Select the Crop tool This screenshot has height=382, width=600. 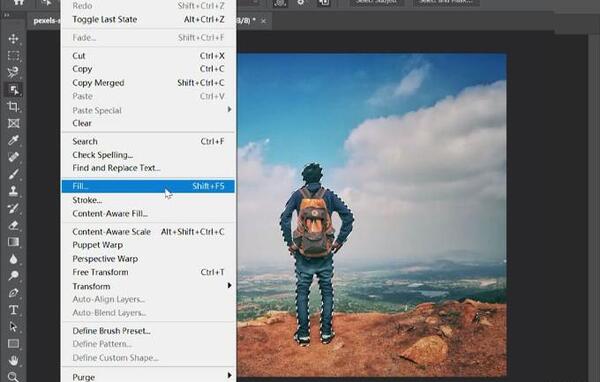13,106
